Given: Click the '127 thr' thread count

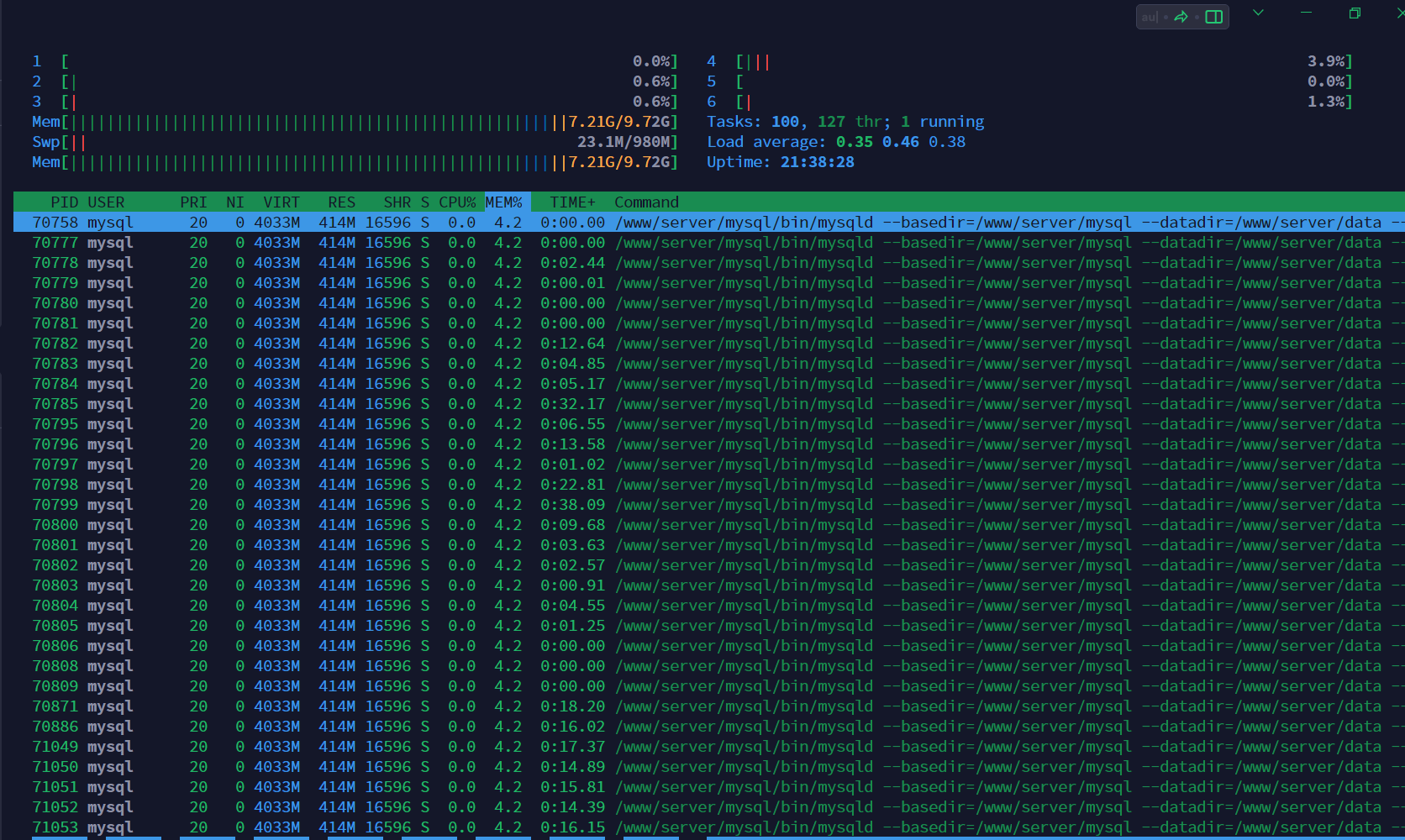Looking at the screenshot, I should pos(850,122).
